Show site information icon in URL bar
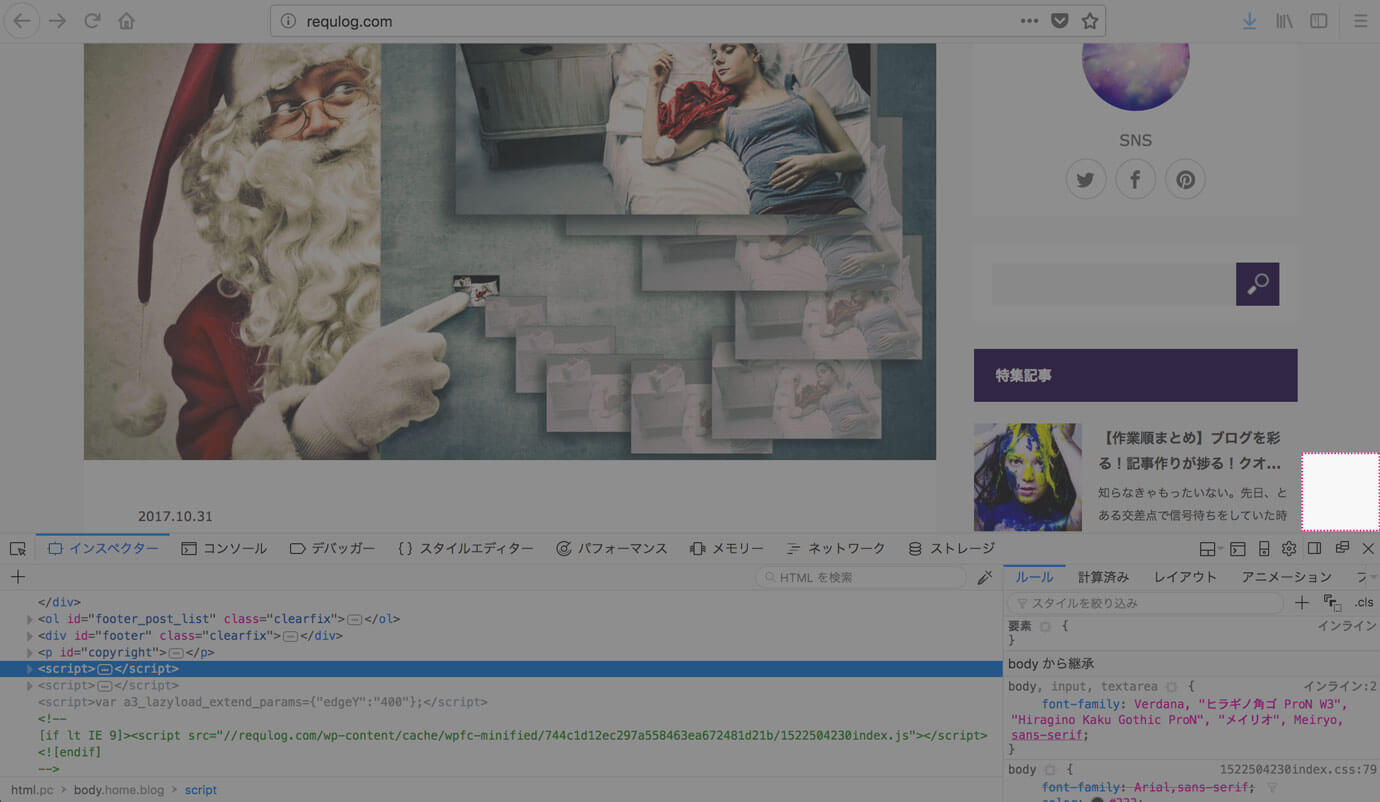This screenshot has width=1380, height=802. (x=288, y=21)
